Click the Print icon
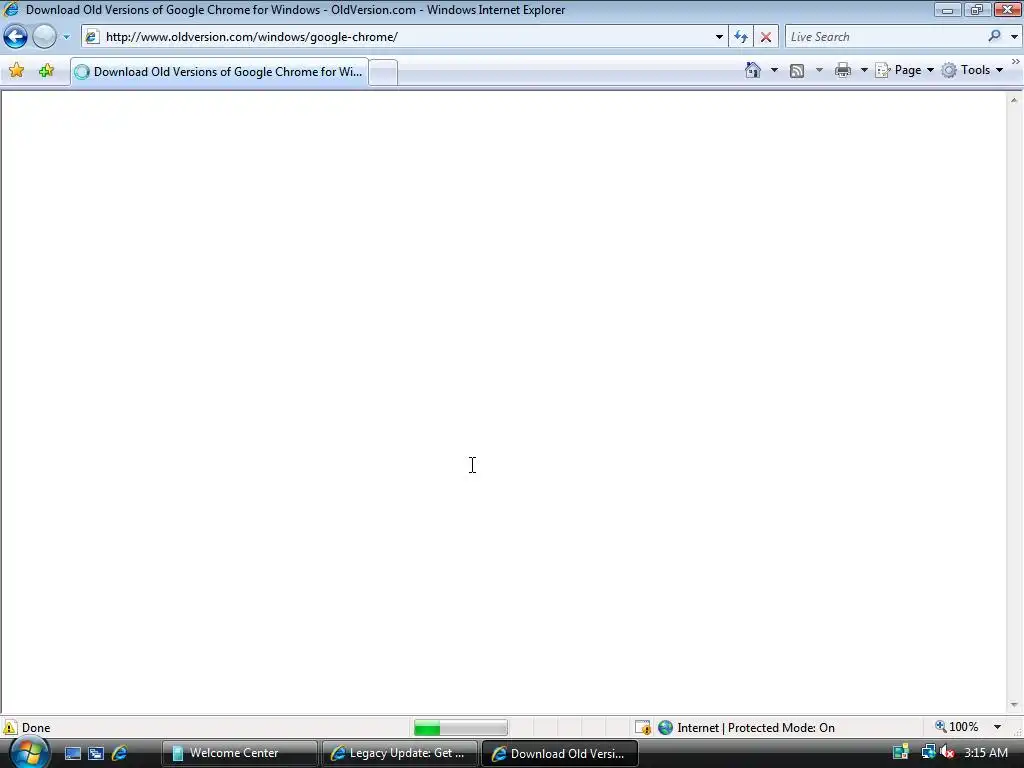 [842, 70]
